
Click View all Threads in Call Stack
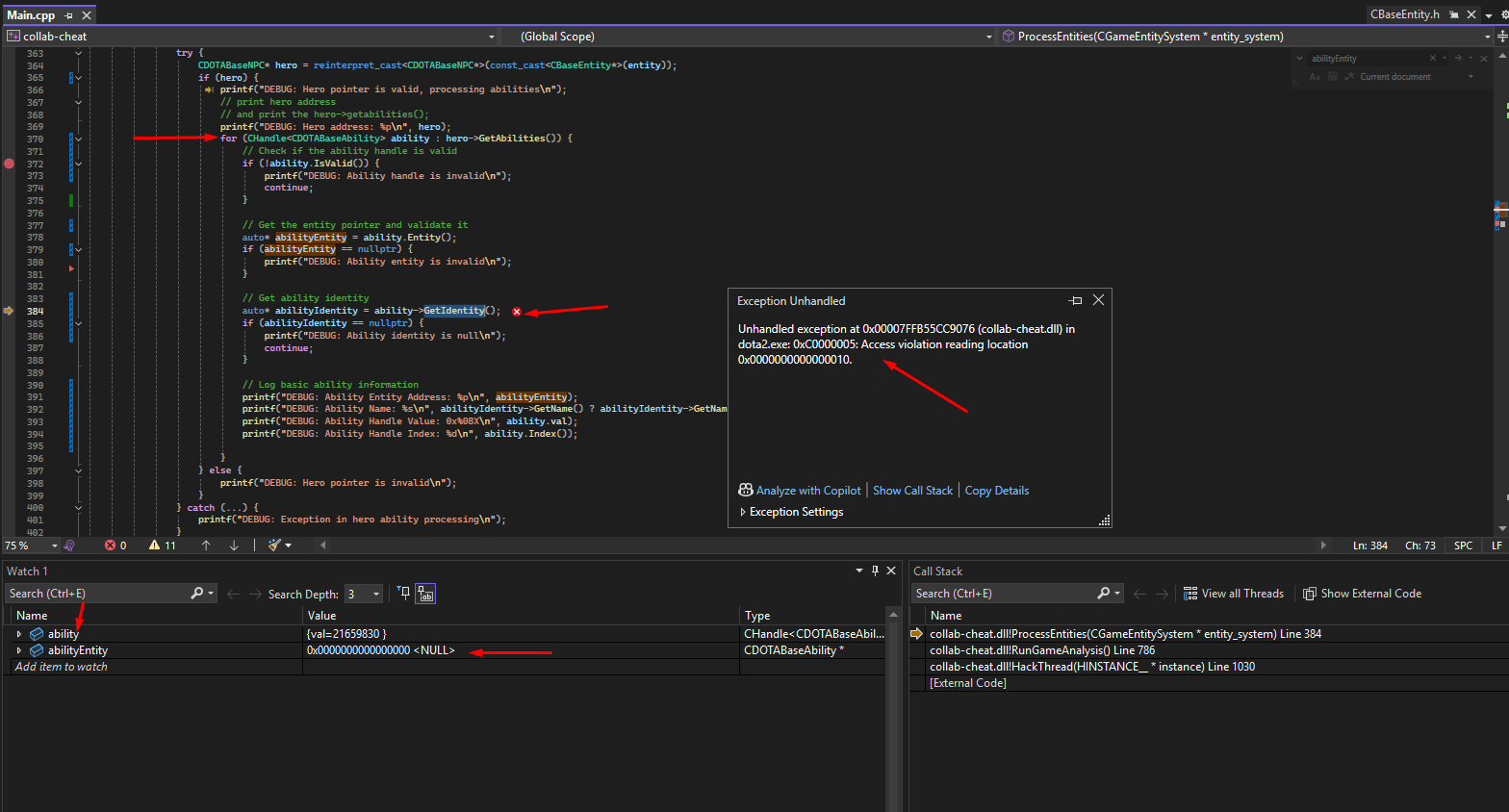click(x=1233, y=594)
